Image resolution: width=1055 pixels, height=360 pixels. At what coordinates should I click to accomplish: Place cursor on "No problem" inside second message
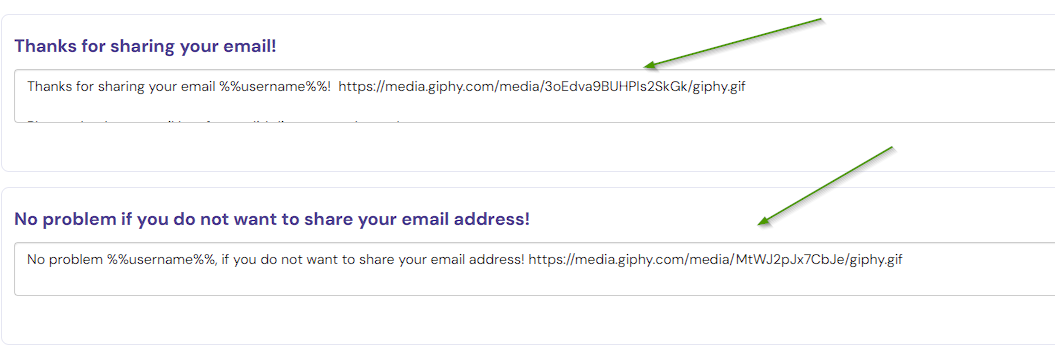tap(65, 260)
